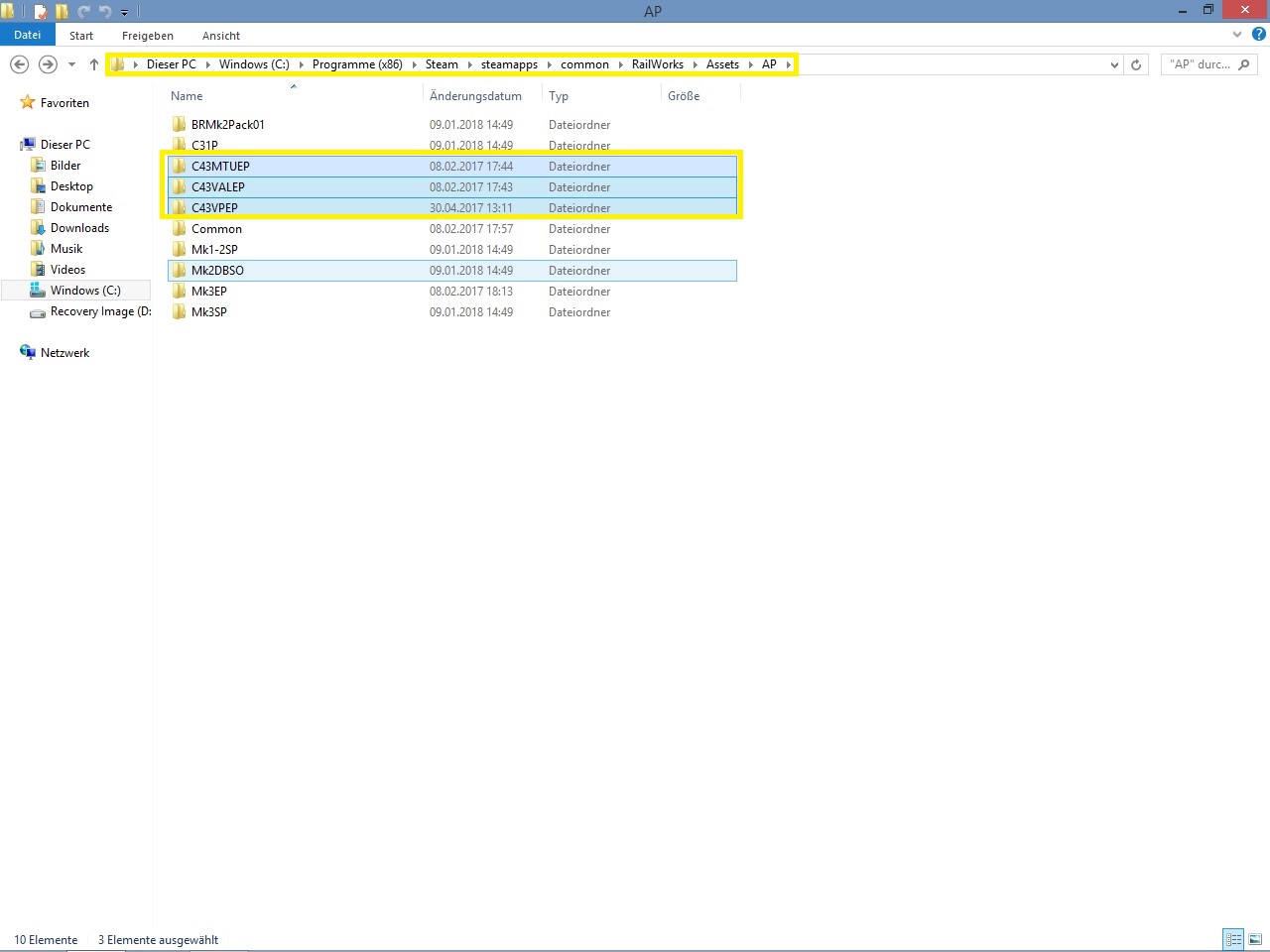Click the C31P folder icon
The image size is (1270, 952).
[179, 146]
